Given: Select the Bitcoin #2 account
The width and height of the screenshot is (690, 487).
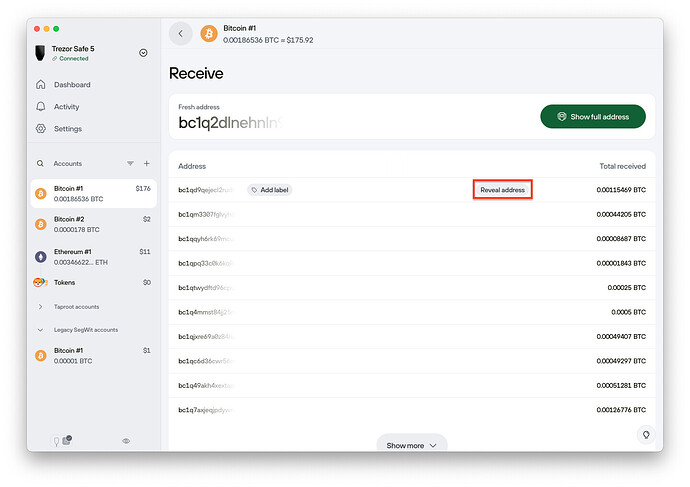Looking at the screenshot, I should coord(94,224).
